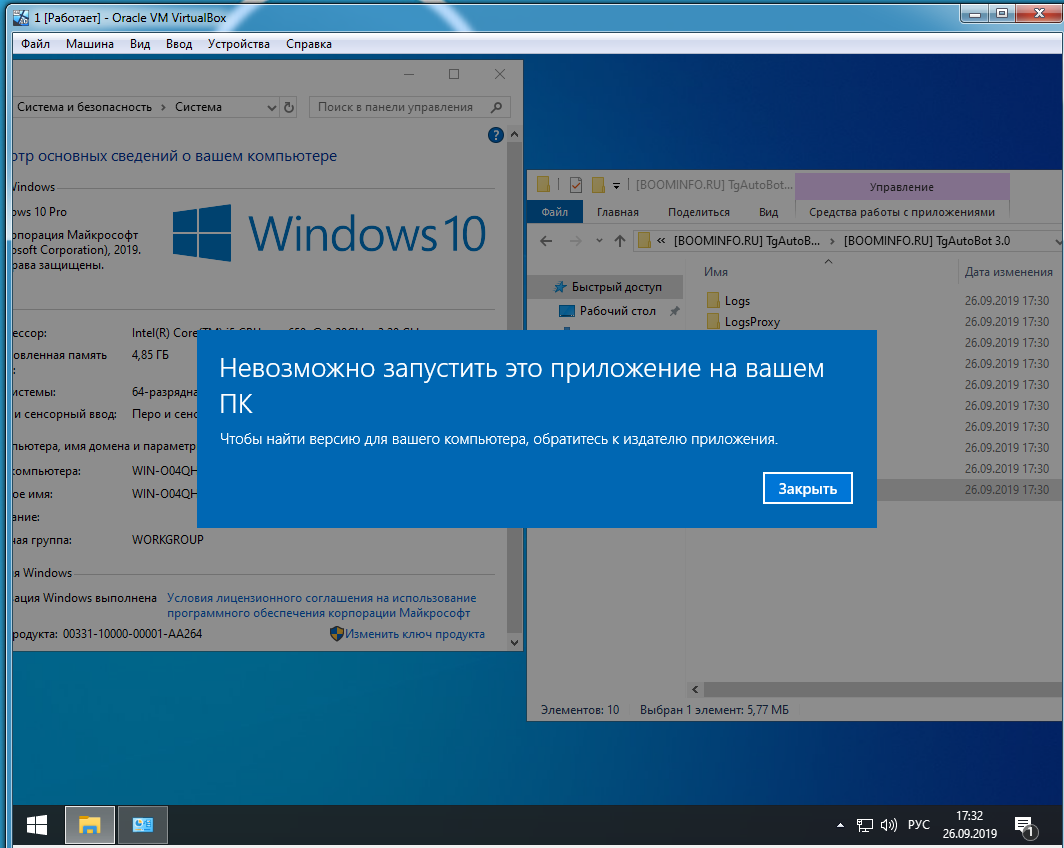Maximize the System Control Panel window
This screenshot has height=848, width=1064.
(x=454, y=74)
